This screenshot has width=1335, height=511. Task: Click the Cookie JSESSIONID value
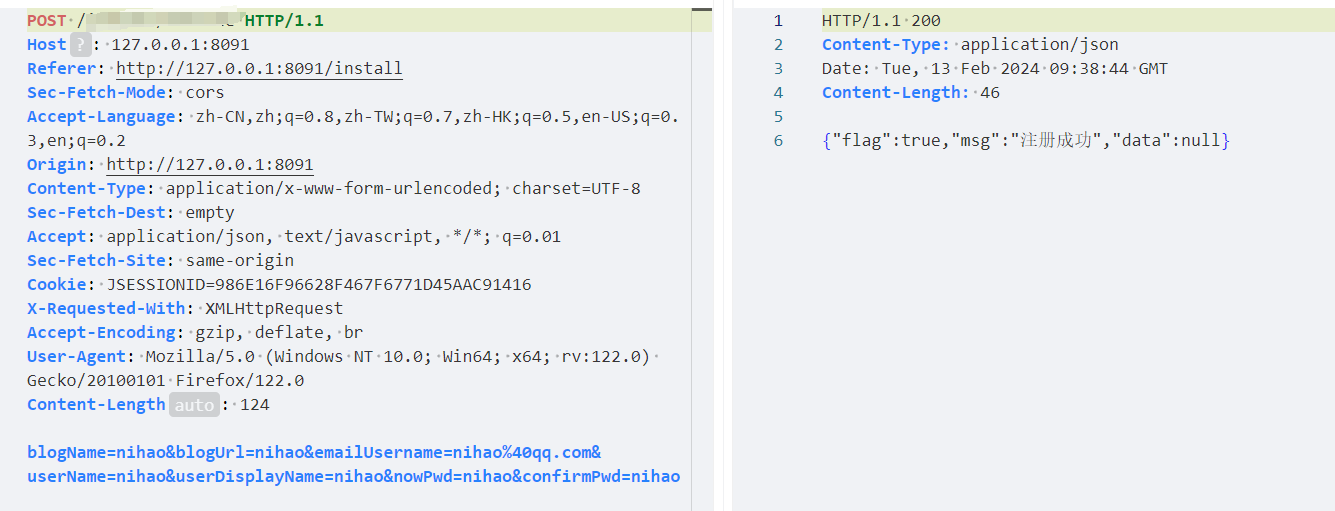tap(319, 284)
